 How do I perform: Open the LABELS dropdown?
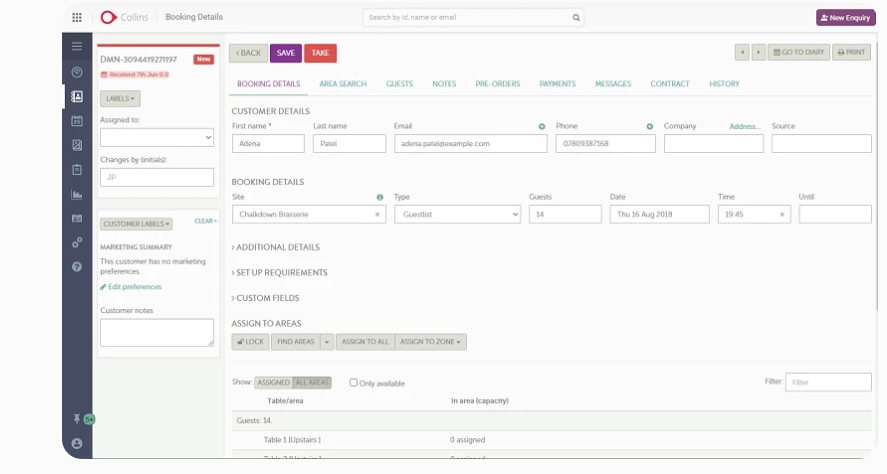point(120,98)
